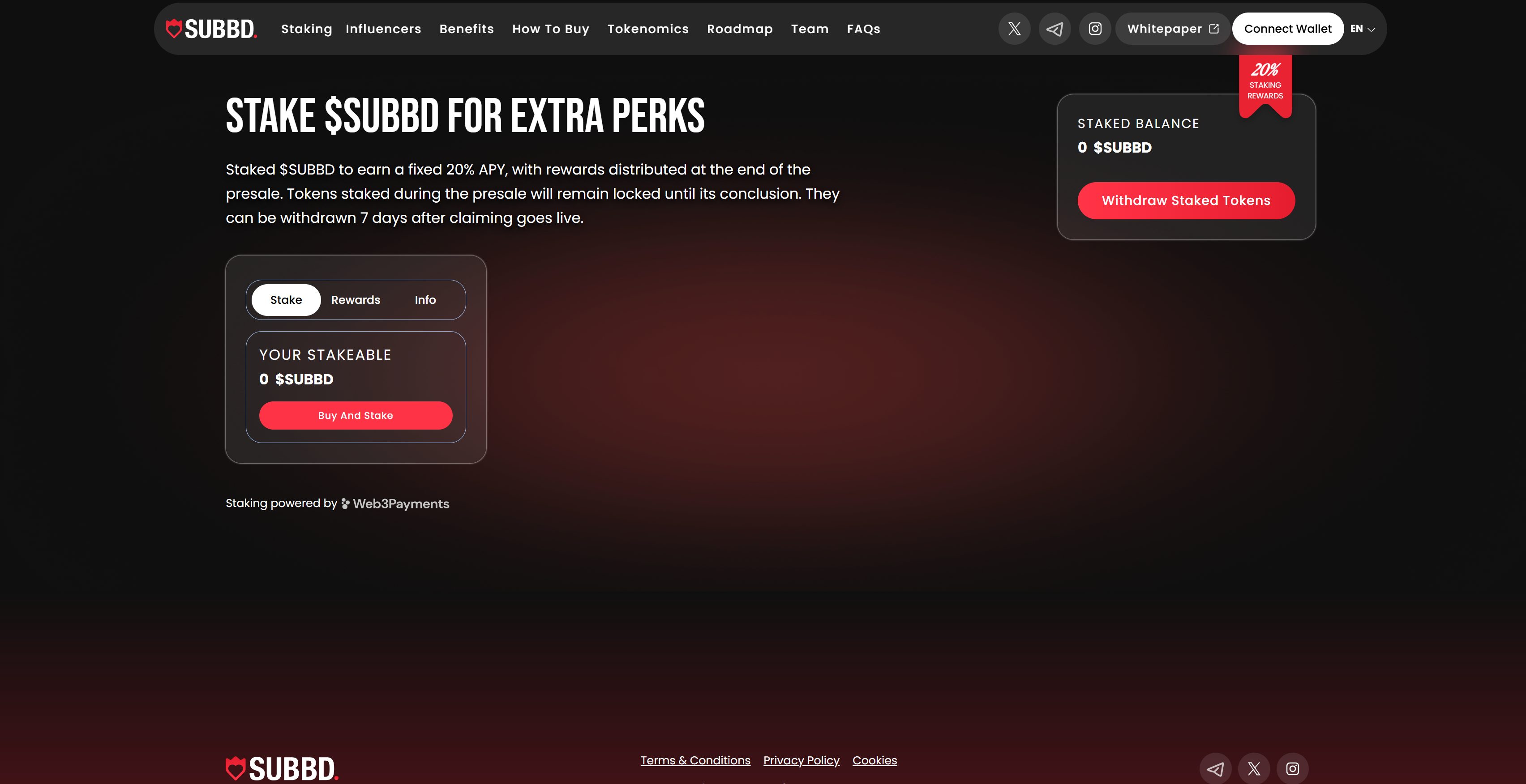Switch to the Rewards tab

pos(356,300)
